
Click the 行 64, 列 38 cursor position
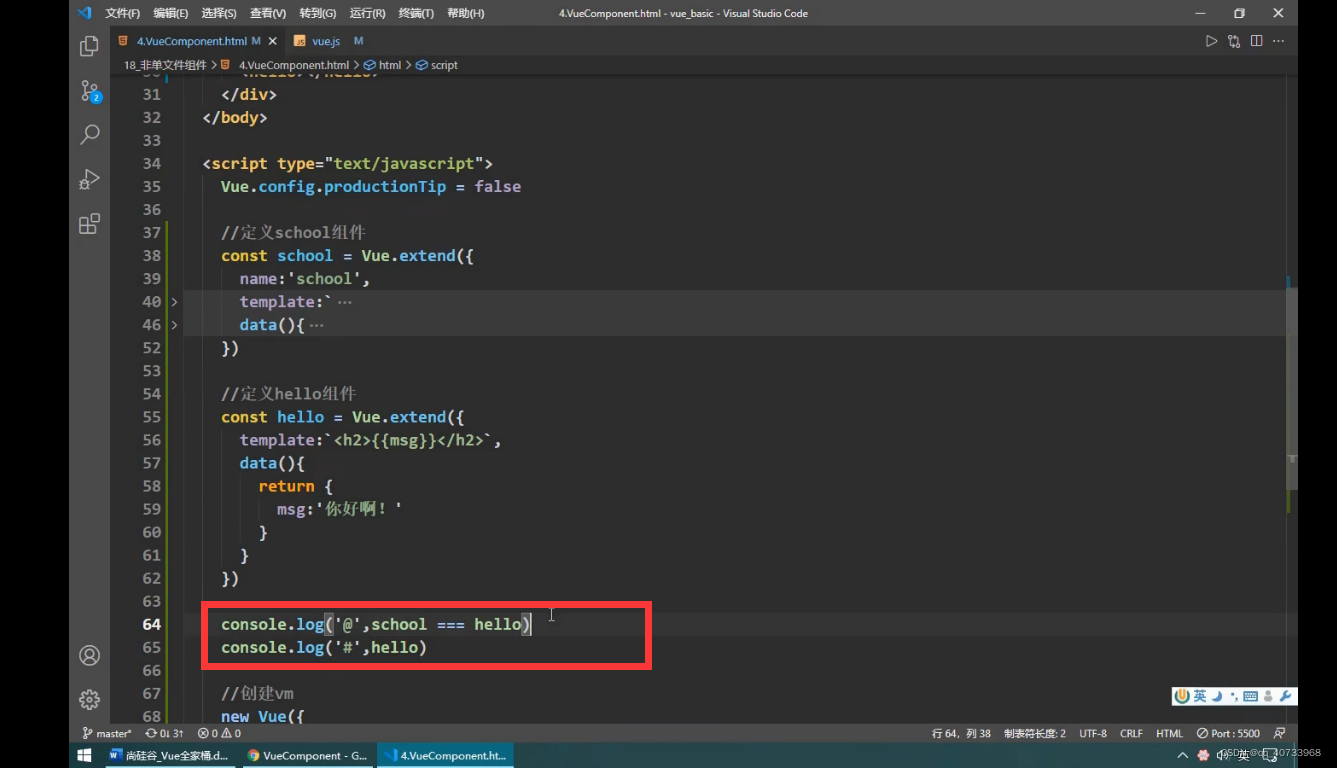click(x=961, y=733)
